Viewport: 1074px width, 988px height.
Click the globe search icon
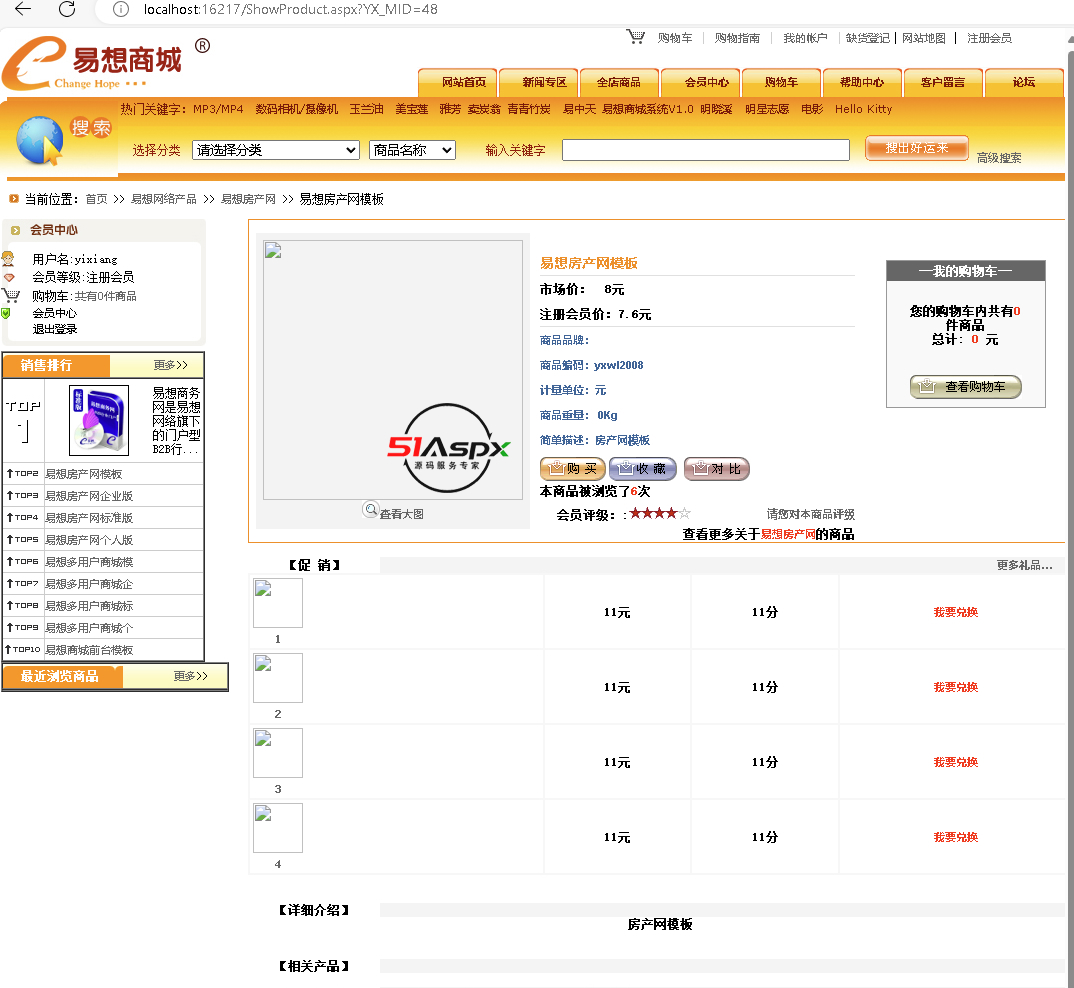[x=40, y=141]
